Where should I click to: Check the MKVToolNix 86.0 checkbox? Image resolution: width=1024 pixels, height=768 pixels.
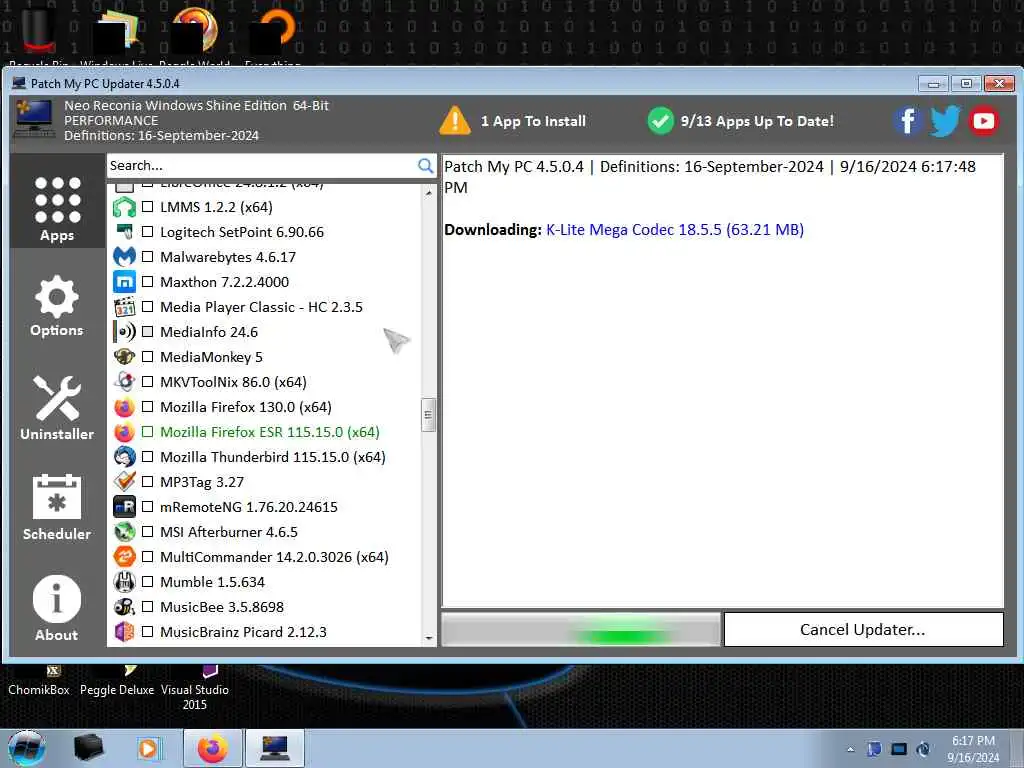(148, 382)
